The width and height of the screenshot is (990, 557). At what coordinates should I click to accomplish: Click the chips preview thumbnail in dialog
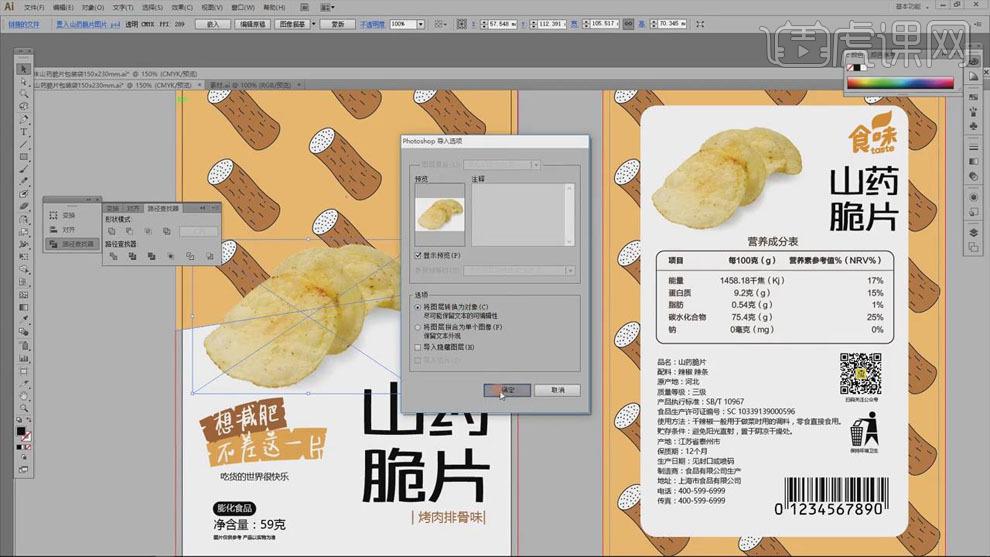pyautogui.click(x=439, y=215)
